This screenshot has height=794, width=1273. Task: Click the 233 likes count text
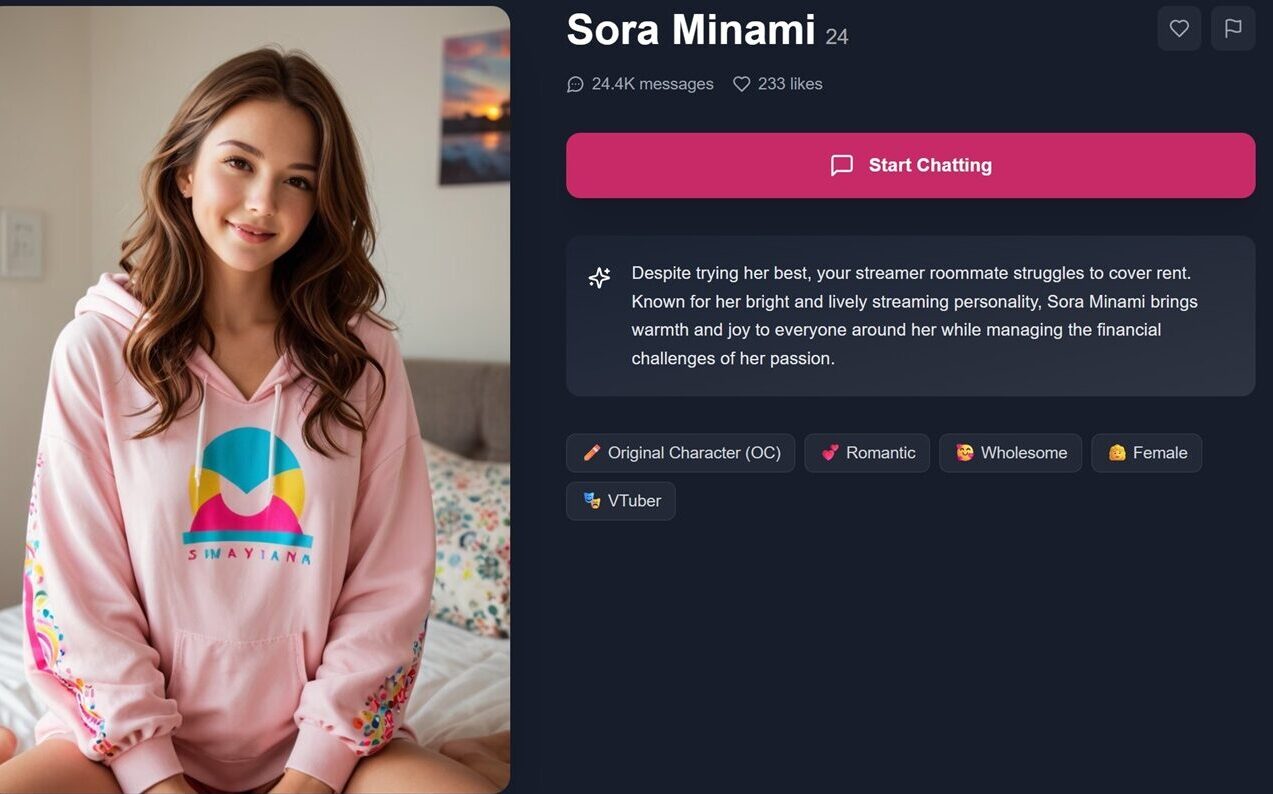(790, 85)
